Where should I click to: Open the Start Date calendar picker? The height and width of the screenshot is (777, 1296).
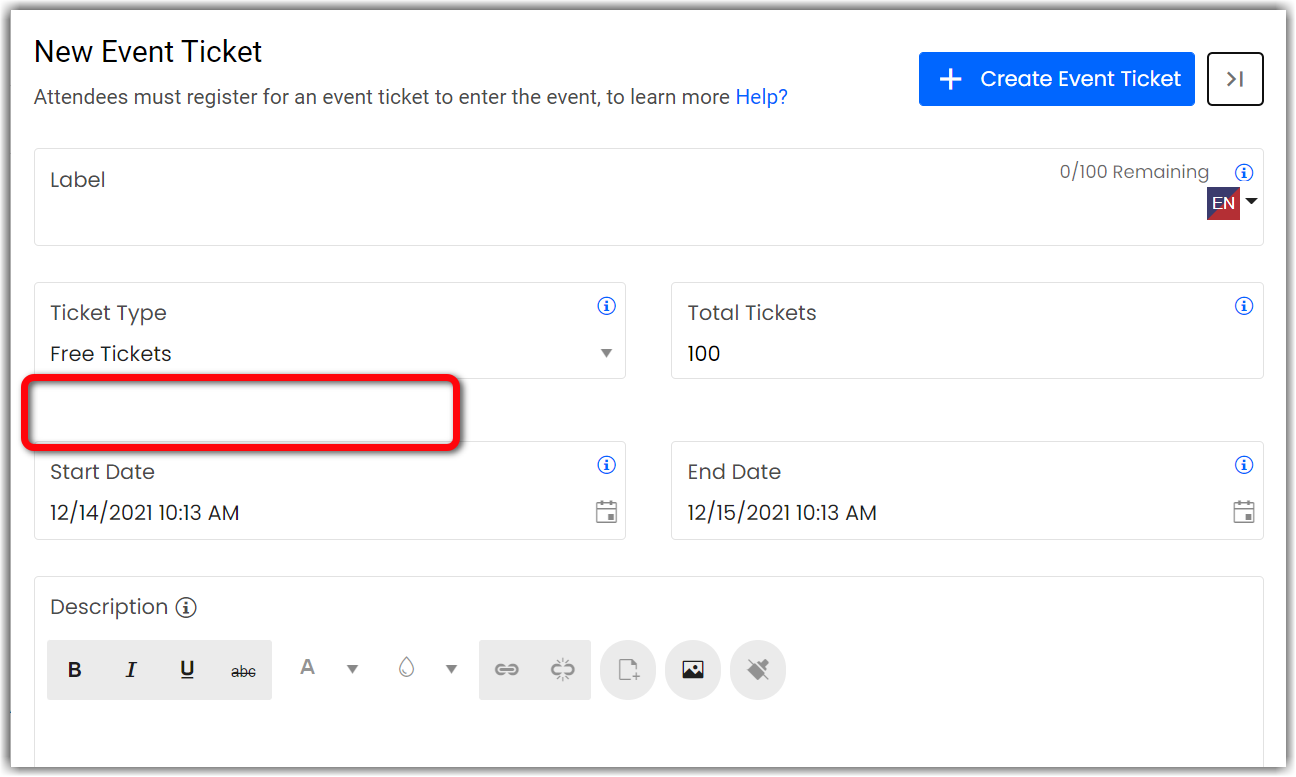pyautogui.click(x=606, y=512)
